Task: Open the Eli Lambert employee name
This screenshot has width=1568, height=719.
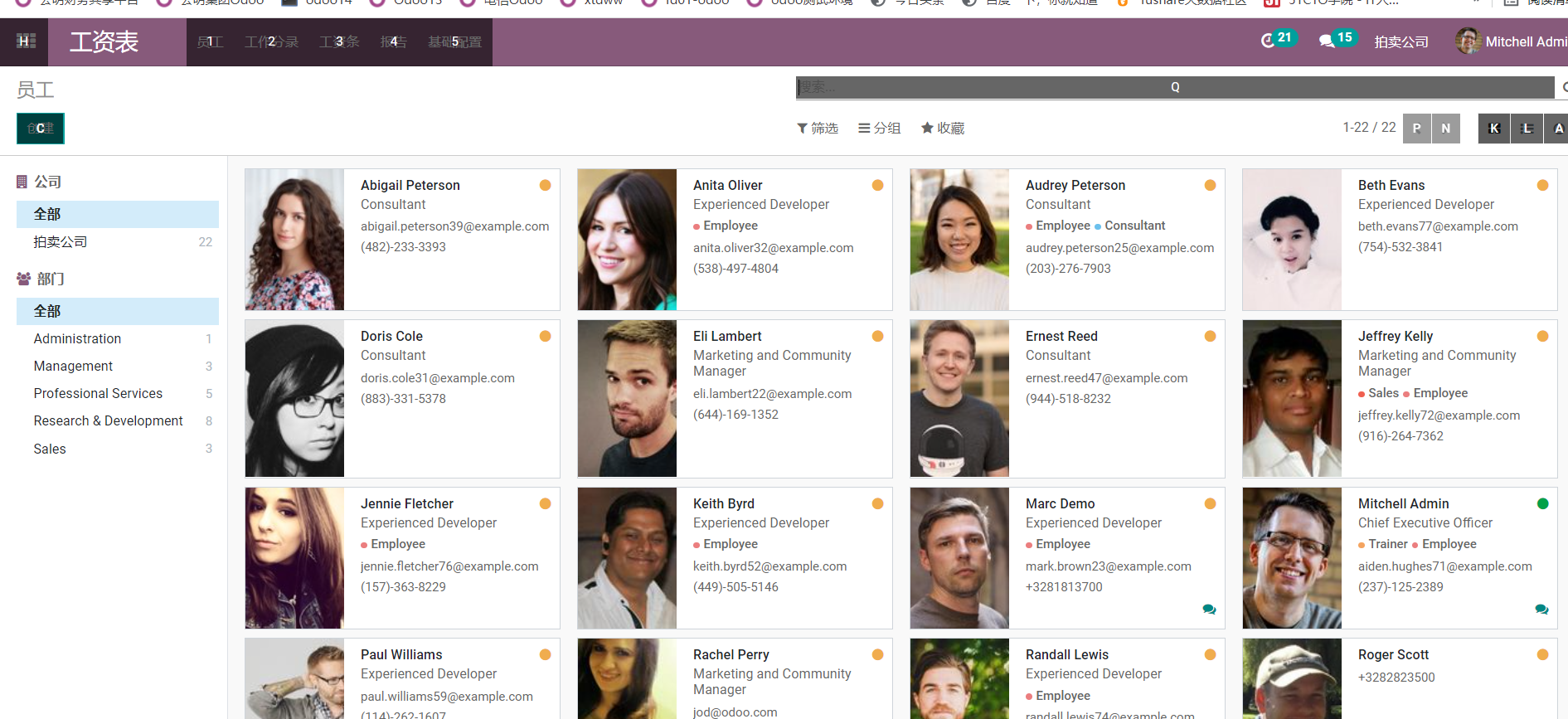Action: [x=727, y=336]
